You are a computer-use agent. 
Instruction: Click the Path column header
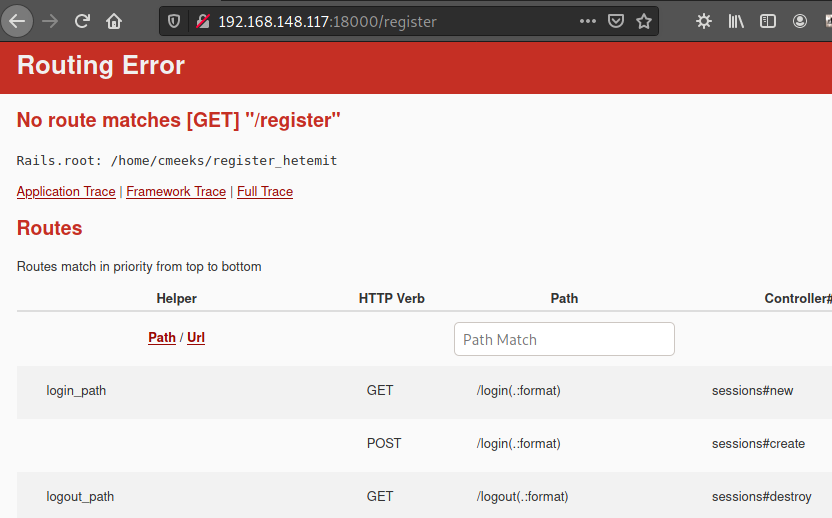(x=564, y=298)
